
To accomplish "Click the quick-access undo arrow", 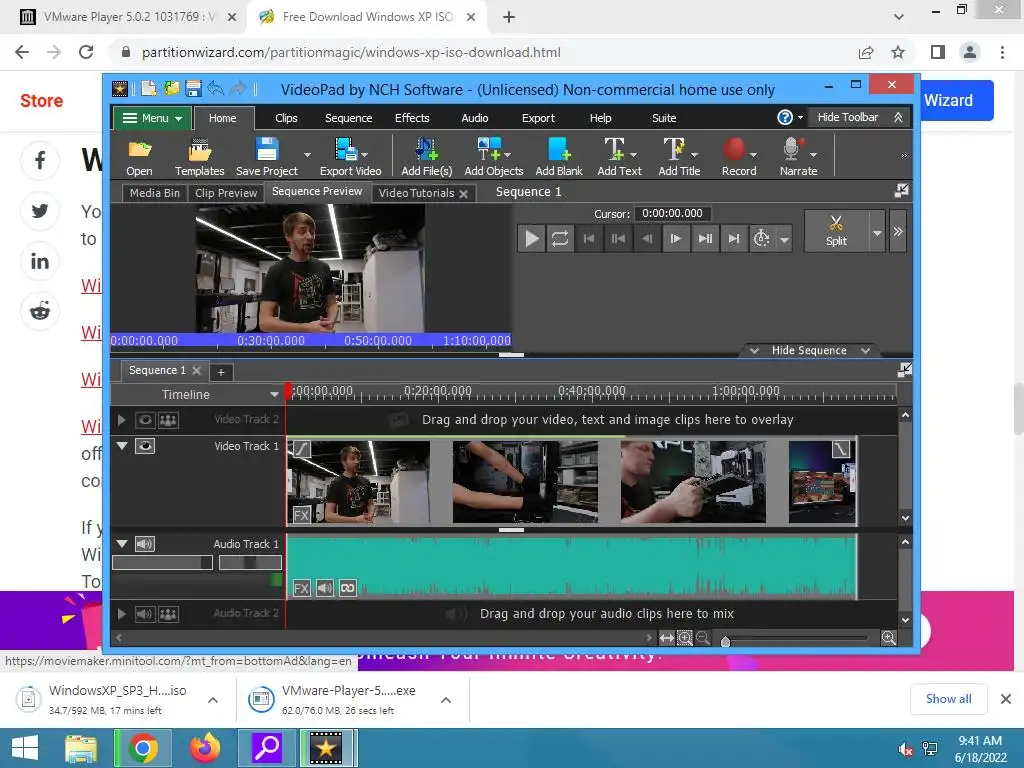I will coord(216,88).
